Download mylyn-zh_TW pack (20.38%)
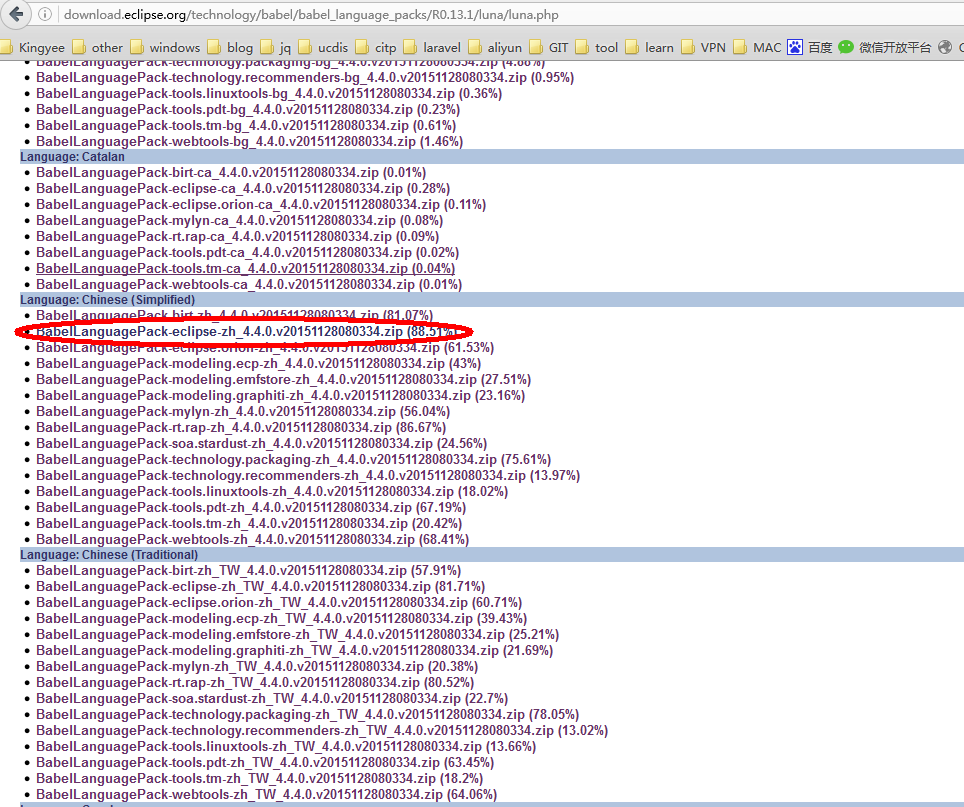Image resolution: width=964 pixels, height=807 pixels. coord(257,666)
